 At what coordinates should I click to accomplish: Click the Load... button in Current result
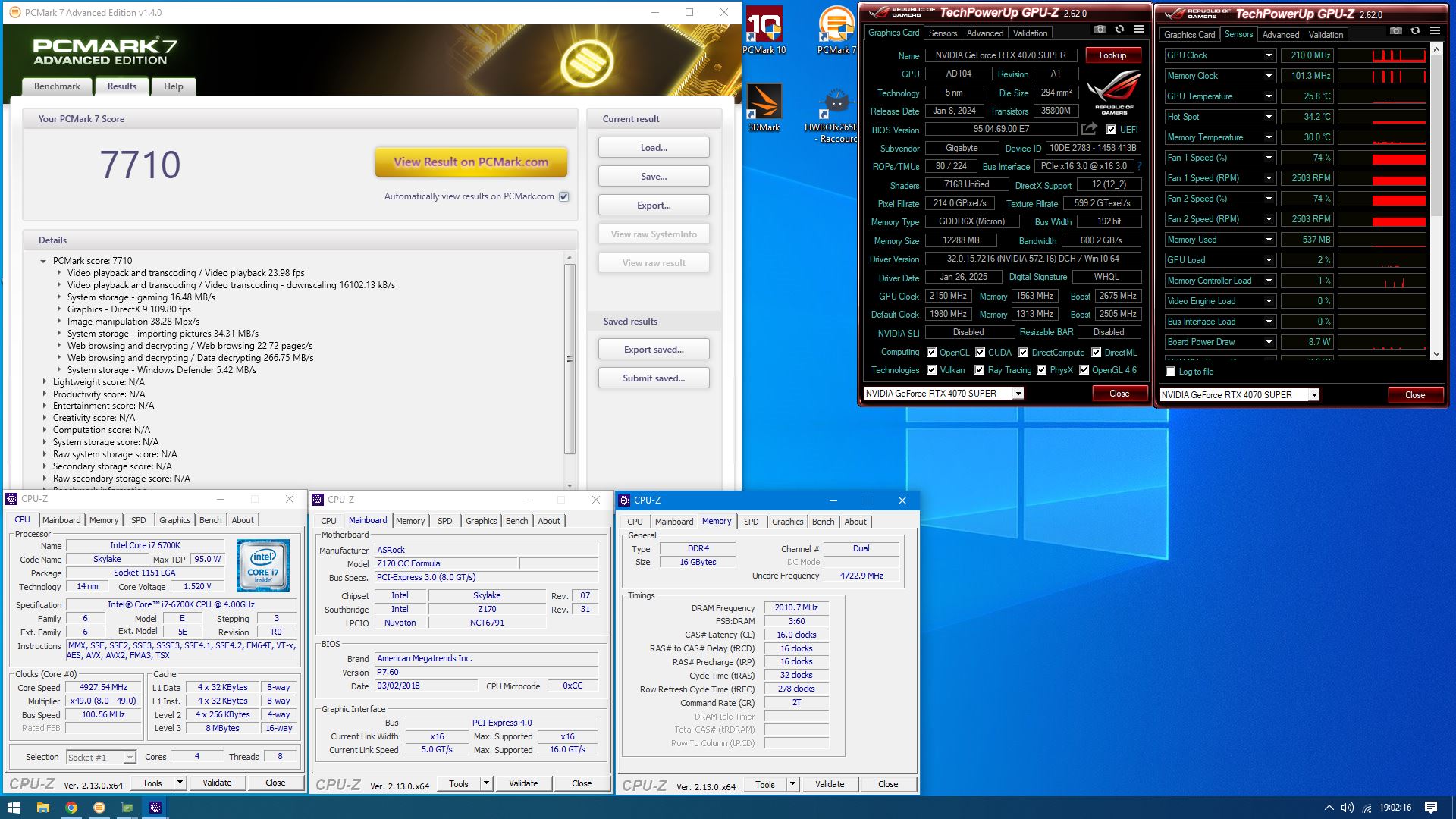pyautogui.click(x=654, y=148)
